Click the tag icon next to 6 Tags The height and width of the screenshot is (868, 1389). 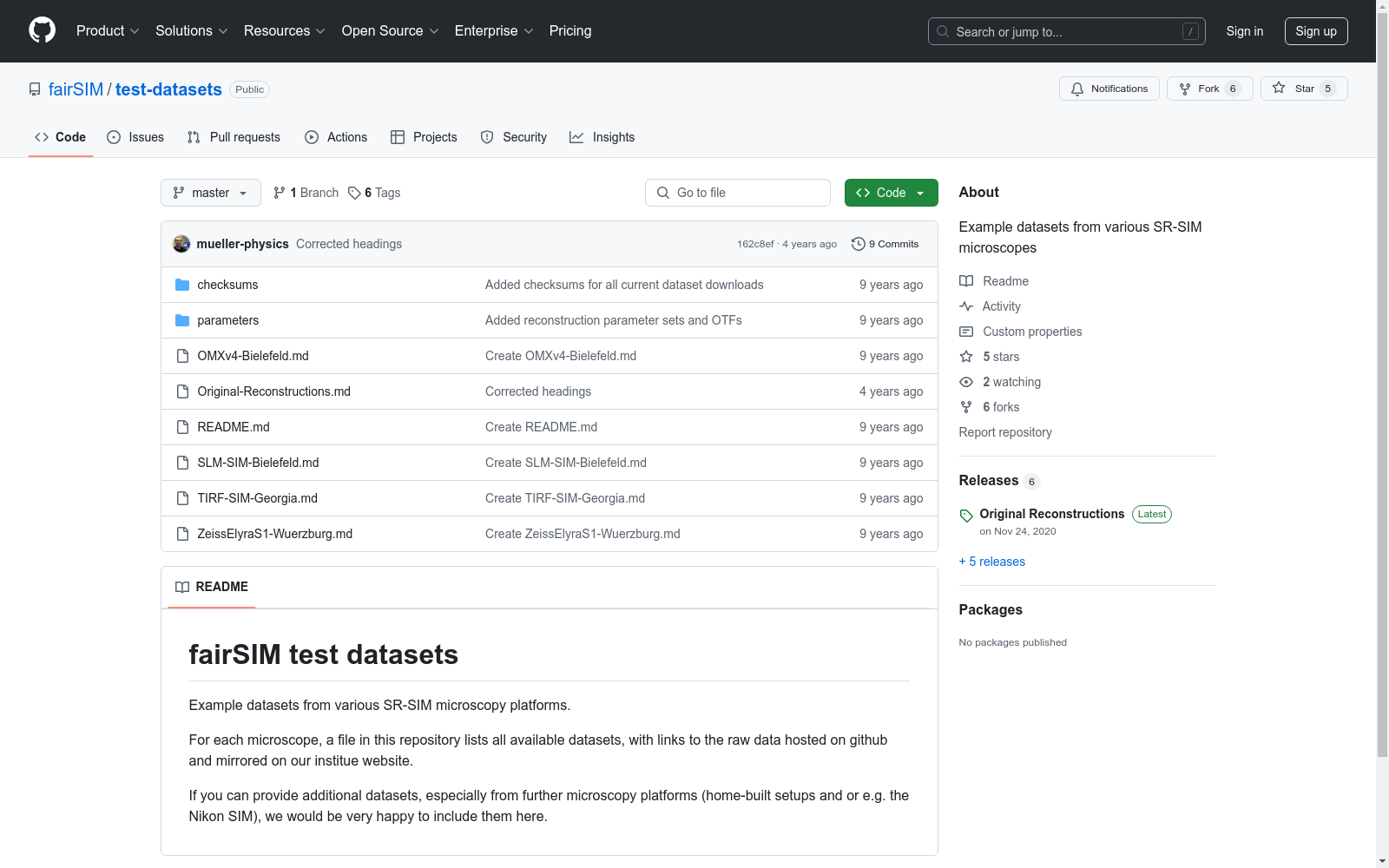354,193
